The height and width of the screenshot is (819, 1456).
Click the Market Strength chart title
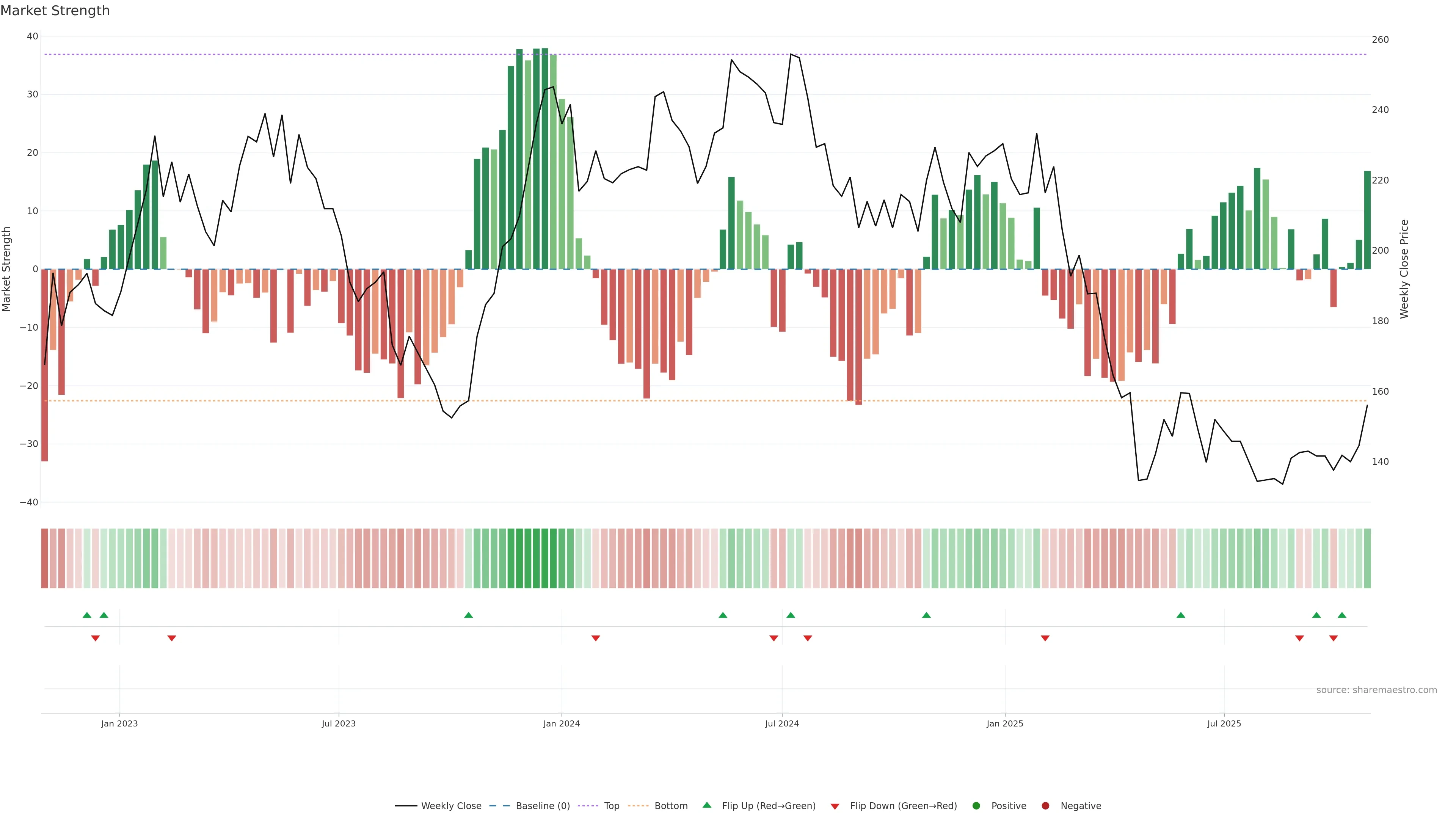tap(55, 11)
